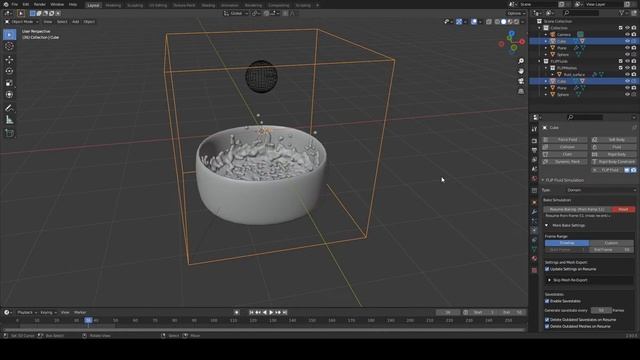Expand the fluid_surface tree item
Screen dimensions: 640x360
tap(553, 74)
